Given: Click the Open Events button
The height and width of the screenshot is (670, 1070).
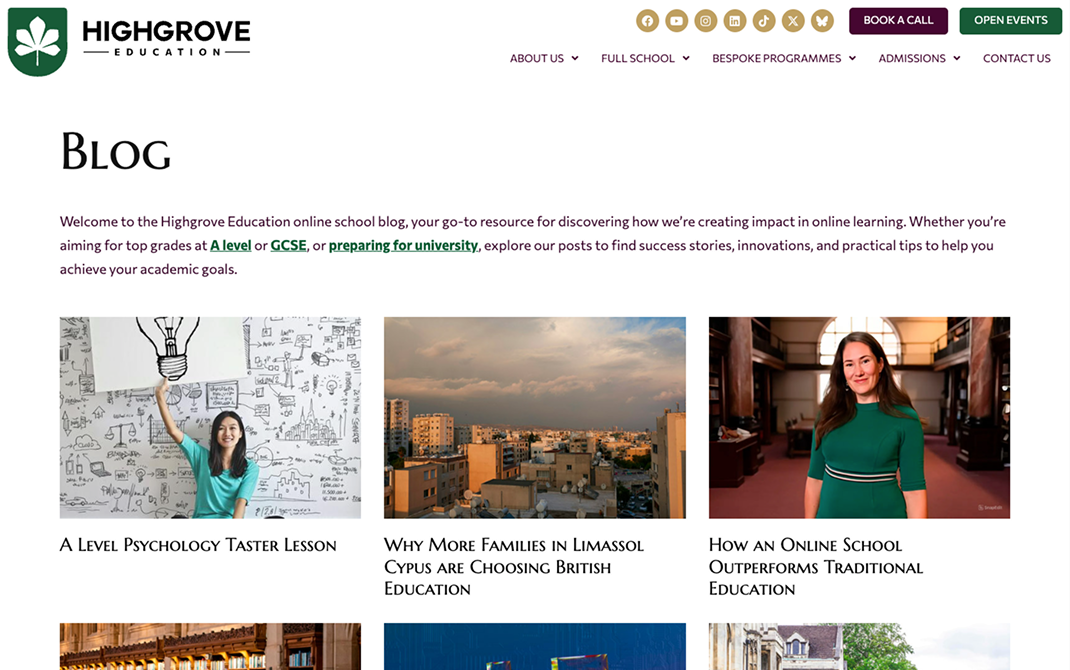Looking at the screenshot, I should [x=1011, y=20].
